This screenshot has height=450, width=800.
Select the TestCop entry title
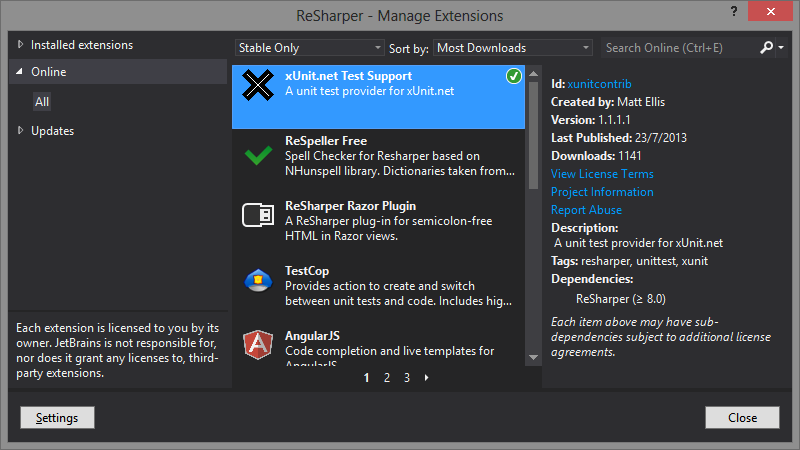pos(307,270)
